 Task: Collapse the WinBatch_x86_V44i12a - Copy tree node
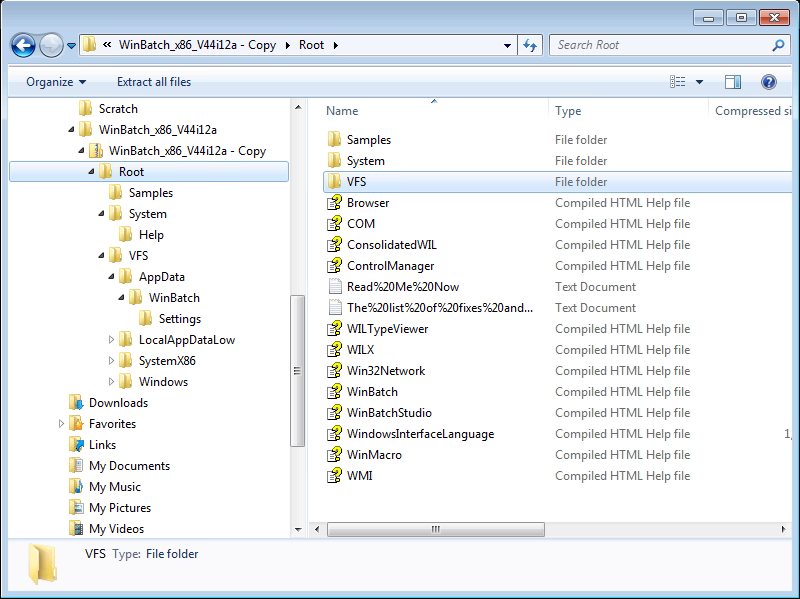pyautogui.click(x=81, y=151)
